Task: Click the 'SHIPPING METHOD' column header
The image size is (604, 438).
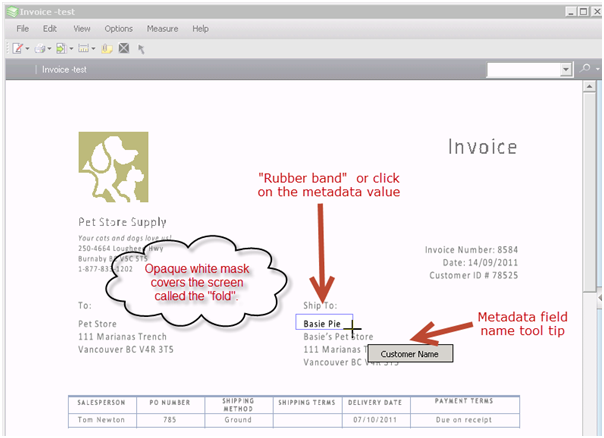Action: [238, 405]
